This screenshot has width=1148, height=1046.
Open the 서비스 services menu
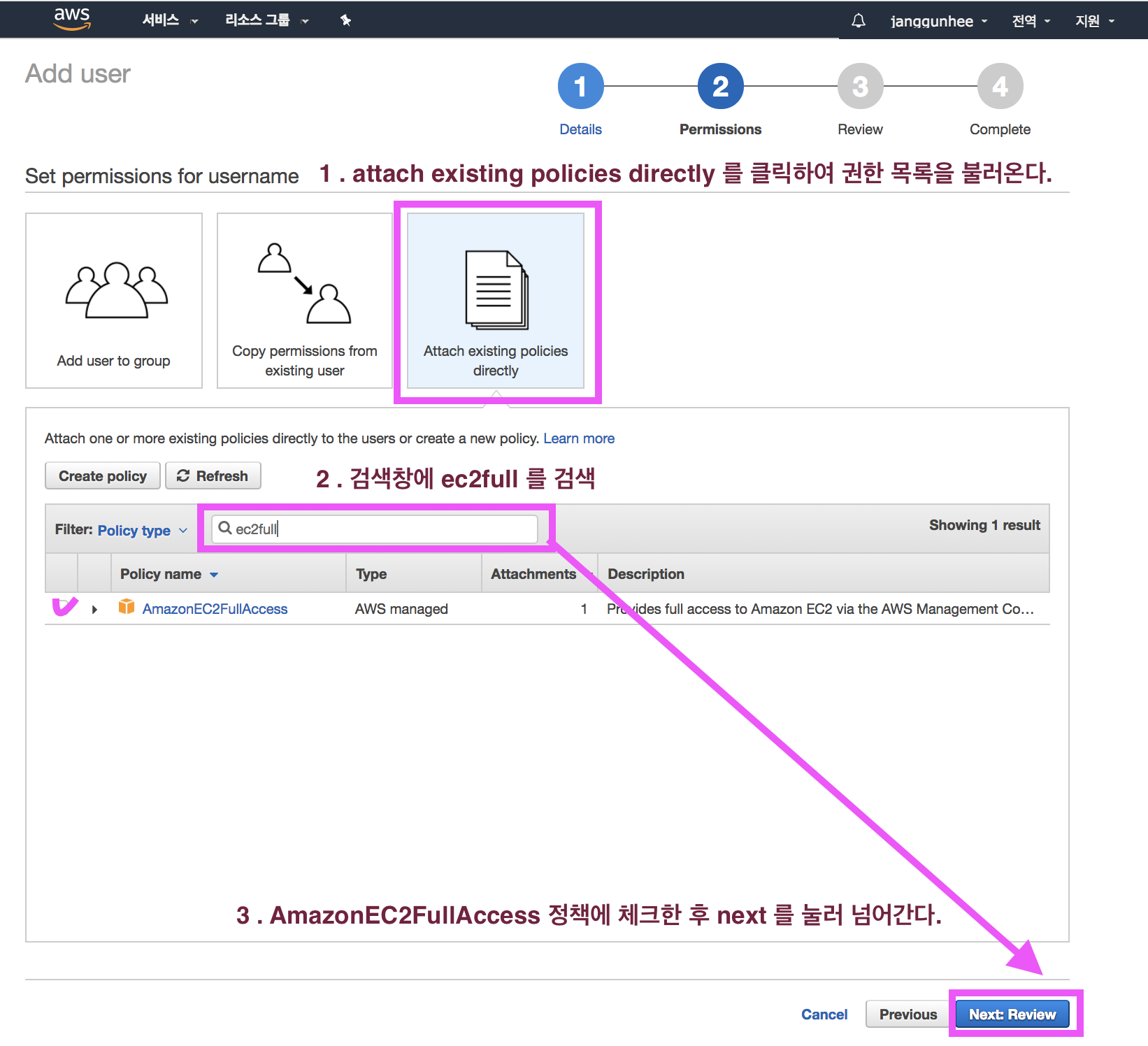pyautogui.click(x=170, y=20)
